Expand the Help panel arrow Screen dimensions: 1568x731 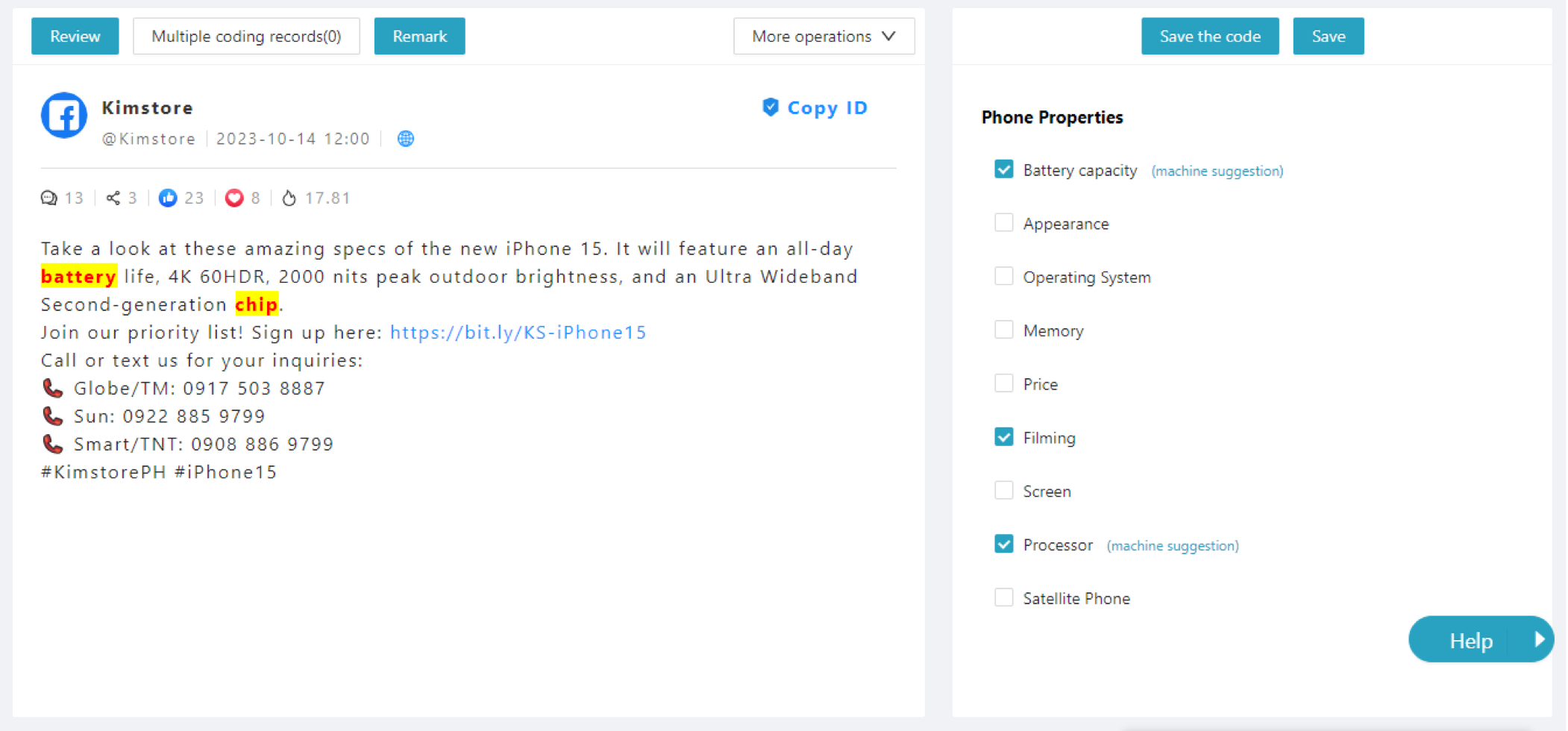tap(1539, 639)
